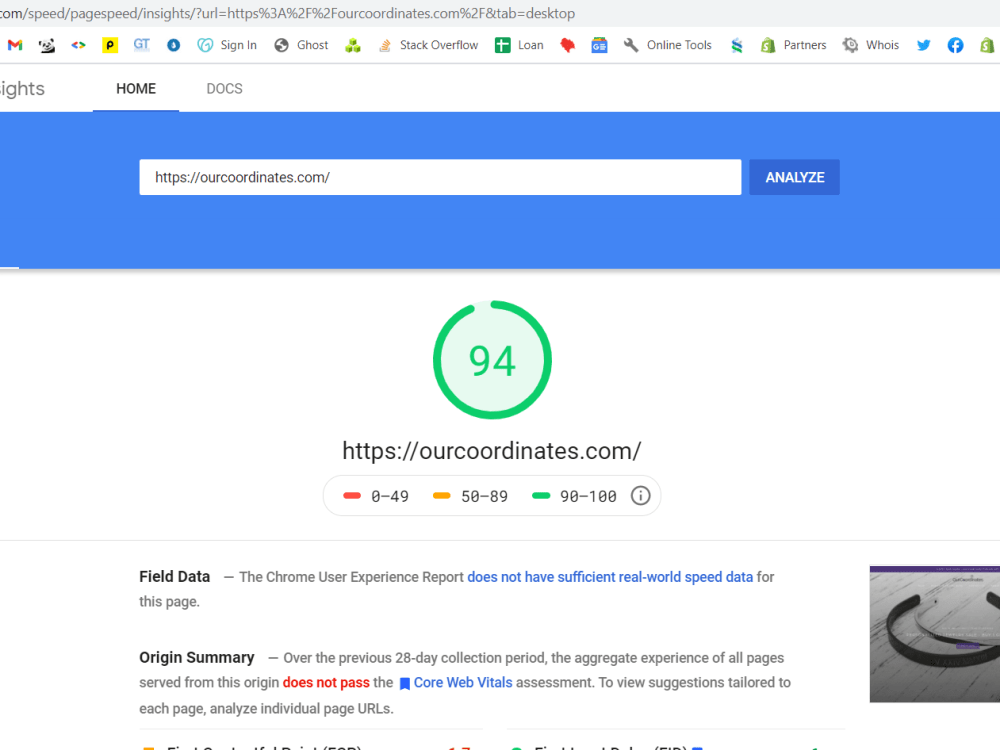Open the red map-shaped bookmark

568,45
